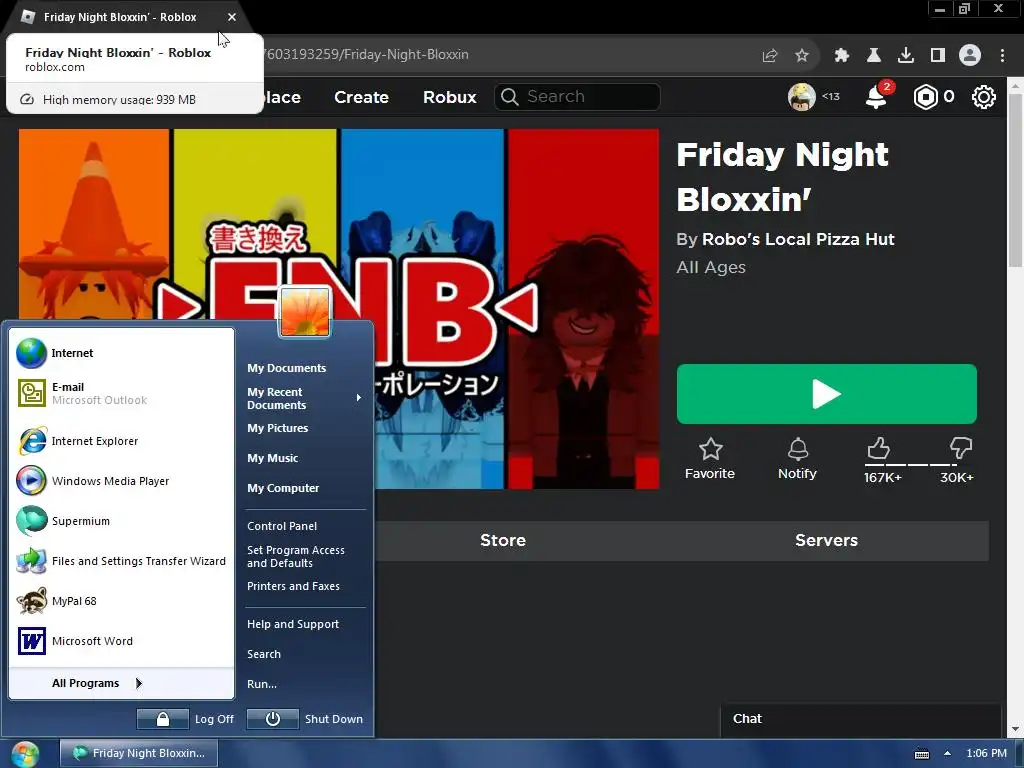Select Friday Night Bloxxin taskbar button
The image size is (1024, 768).
pos(139,754)
